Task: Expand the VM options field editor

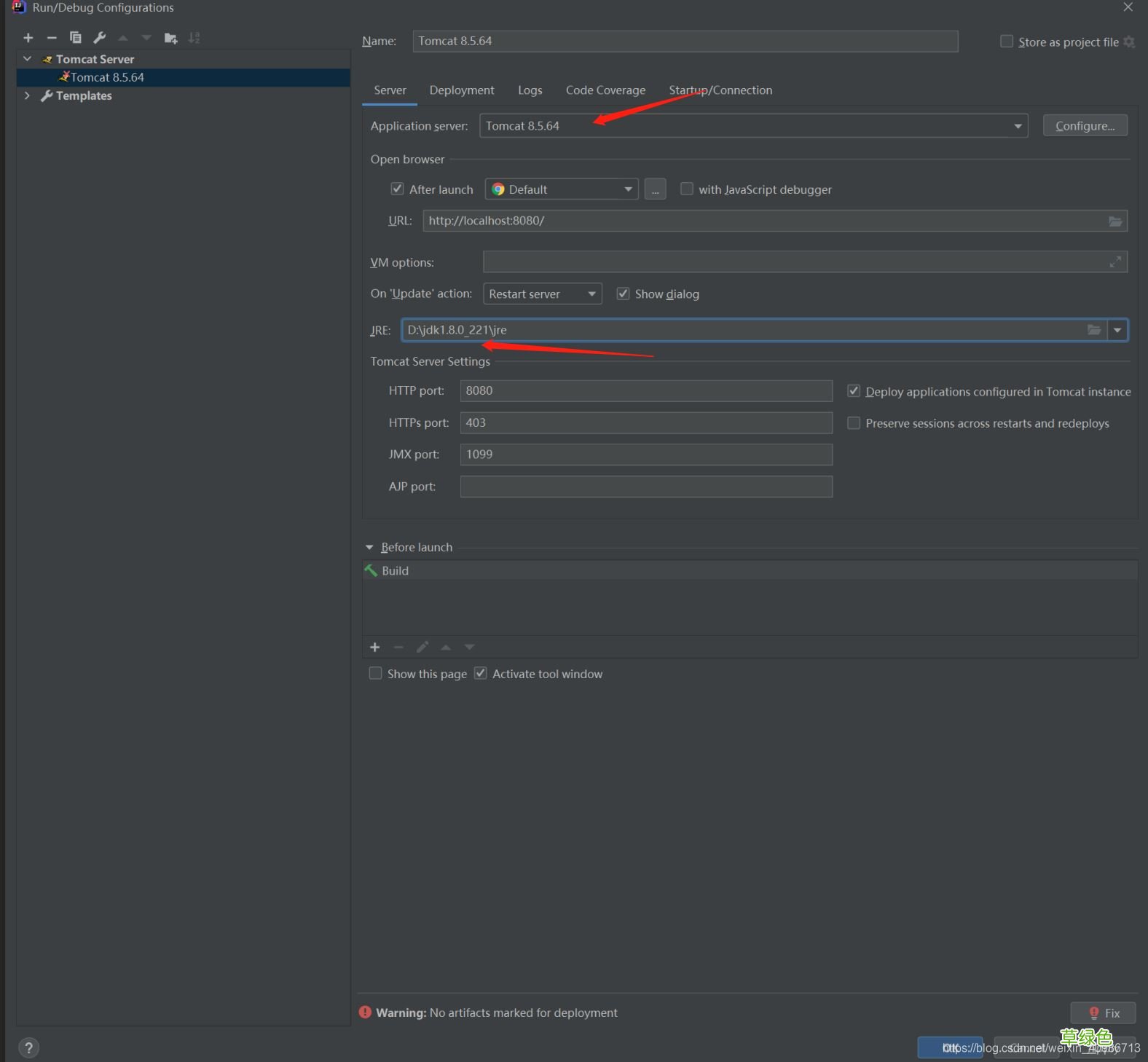Action: pos(1115,261)
